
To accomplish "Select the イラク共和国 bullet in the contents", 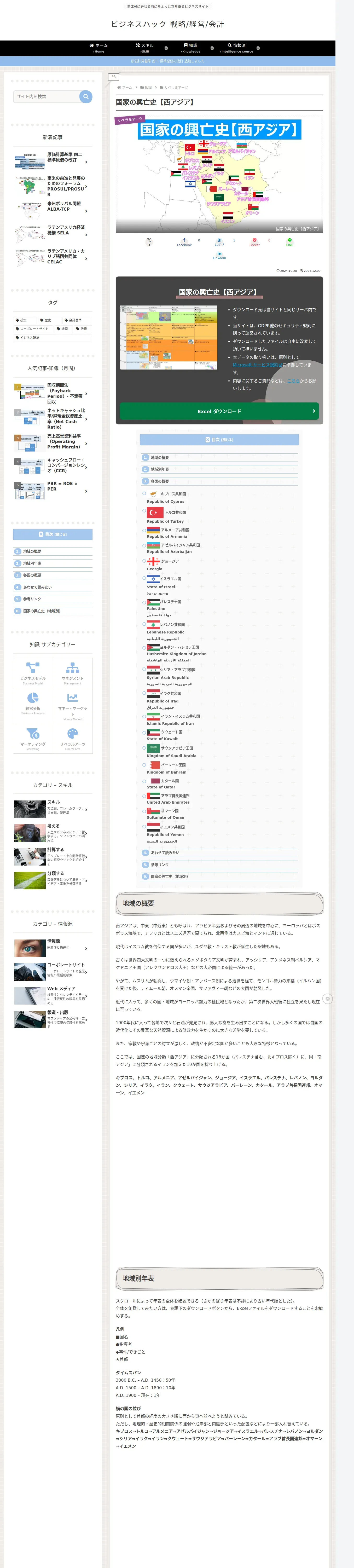I will pyautogui.click(x=144, y=693).
